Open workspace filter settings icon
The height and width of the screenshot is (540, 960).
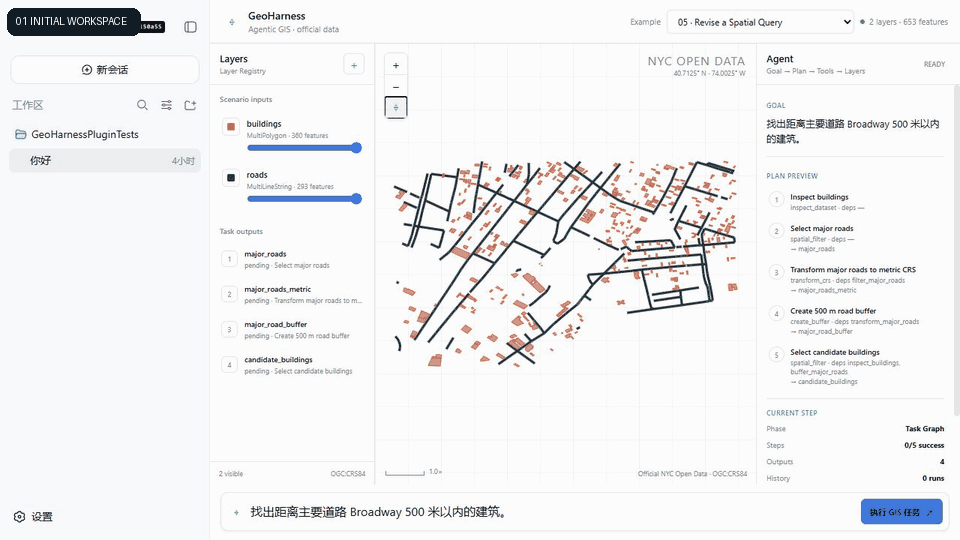pos(167,105)
